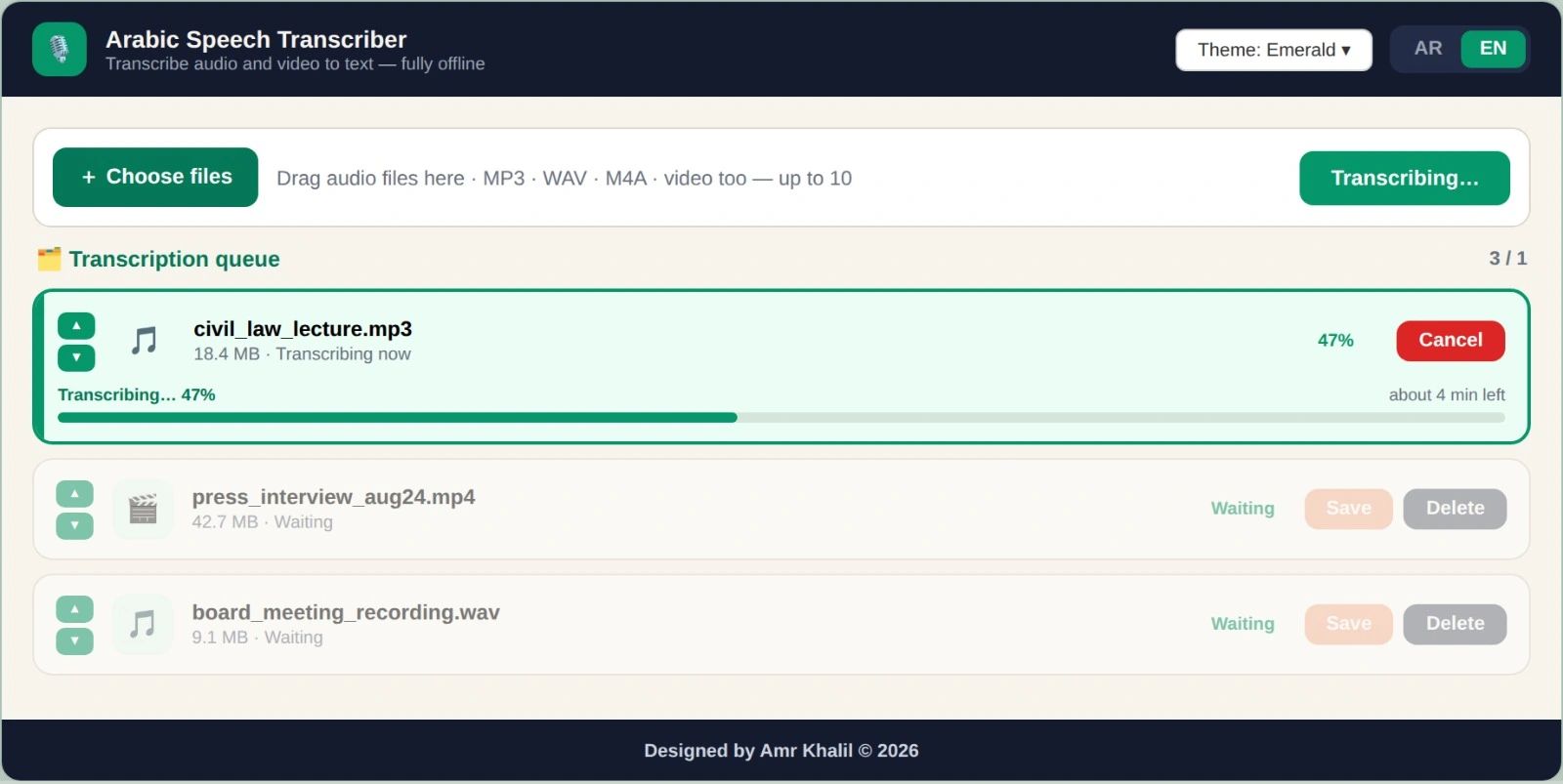1563x784 pixels.
Task: Switch interface language to AR
Action: [1428, 49]
